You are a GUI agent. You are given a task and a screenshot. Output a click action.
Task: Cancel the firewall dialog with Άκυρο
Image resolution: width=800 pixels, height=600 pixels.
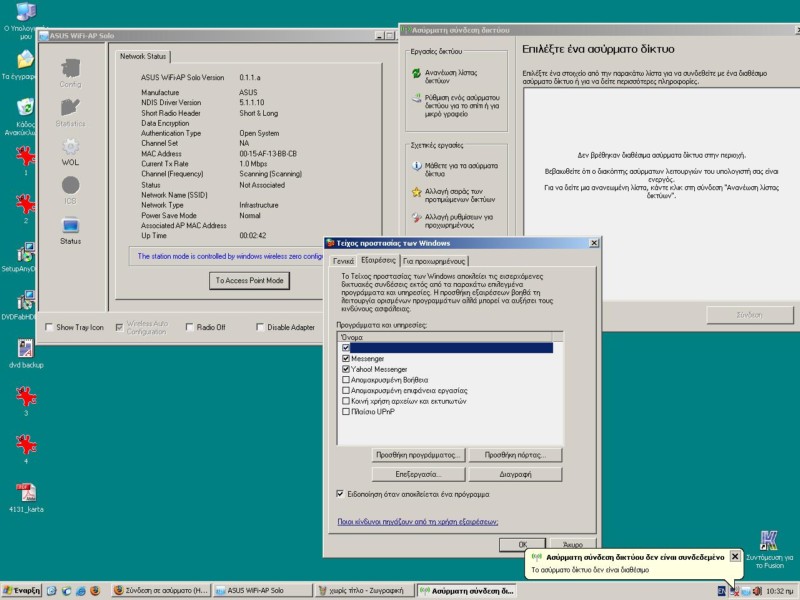(572, 544)
